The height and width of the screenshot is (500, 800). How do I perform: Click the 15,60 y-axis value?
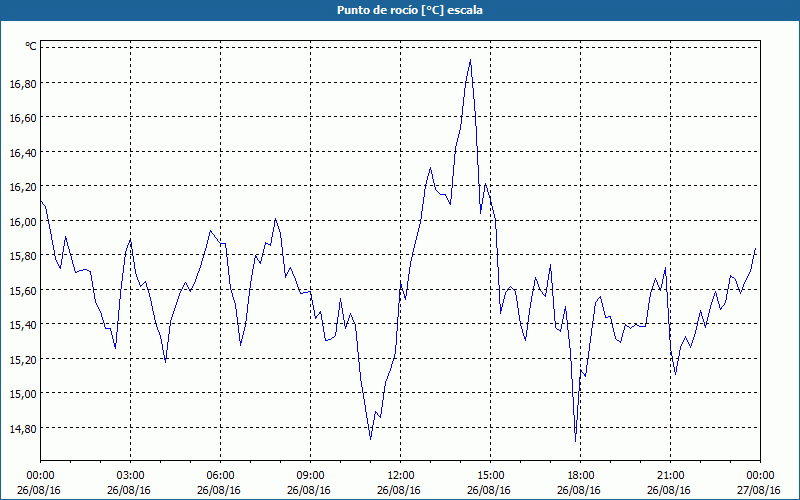[23, 290]
